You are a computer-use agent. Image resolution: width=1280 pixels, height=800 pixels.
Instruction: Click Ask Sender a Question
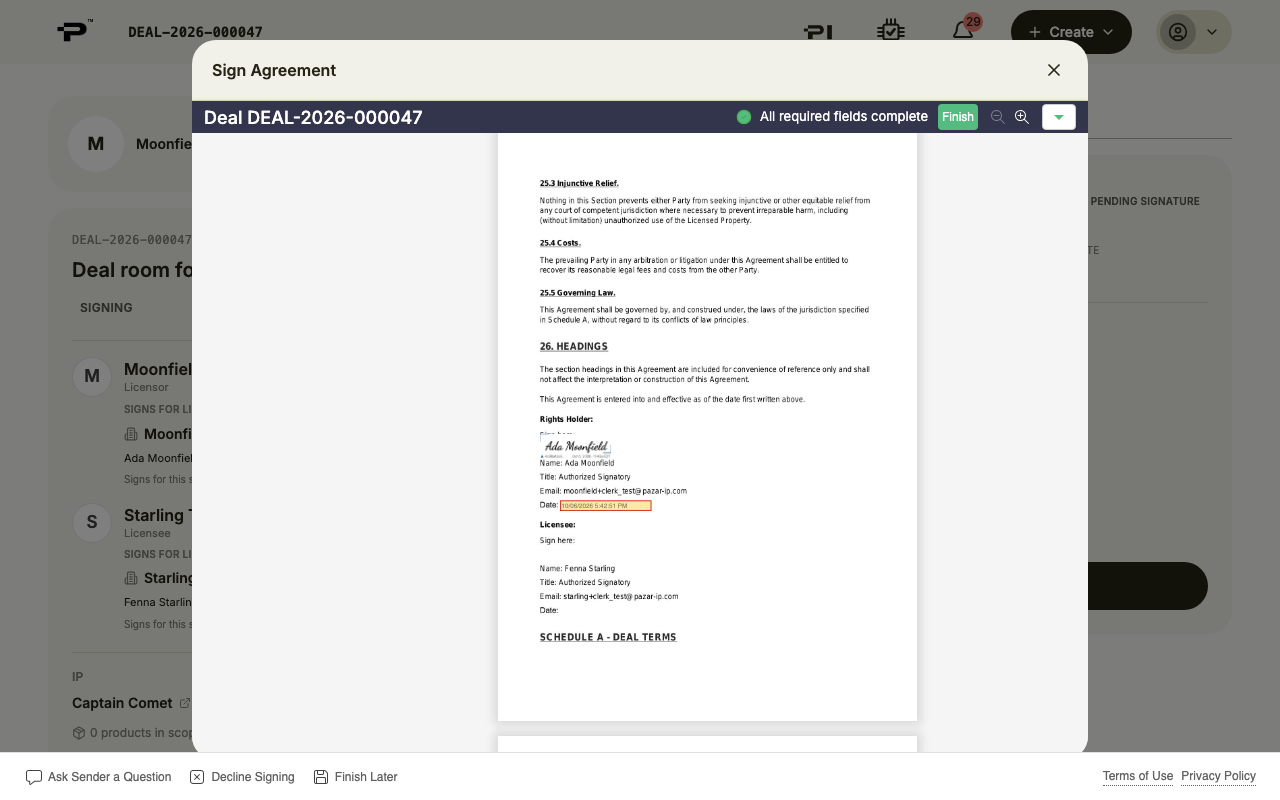tap(99, 777)
